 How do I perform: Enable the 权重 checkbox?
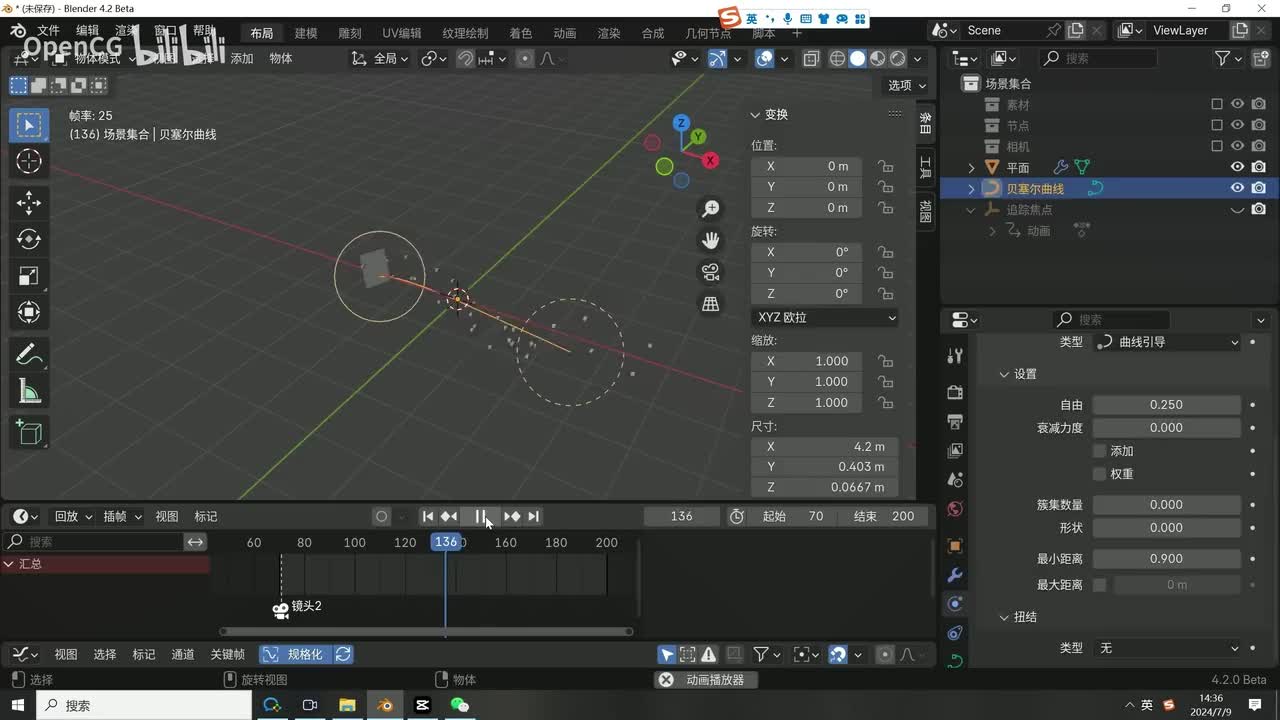(x=1100, y=474)
